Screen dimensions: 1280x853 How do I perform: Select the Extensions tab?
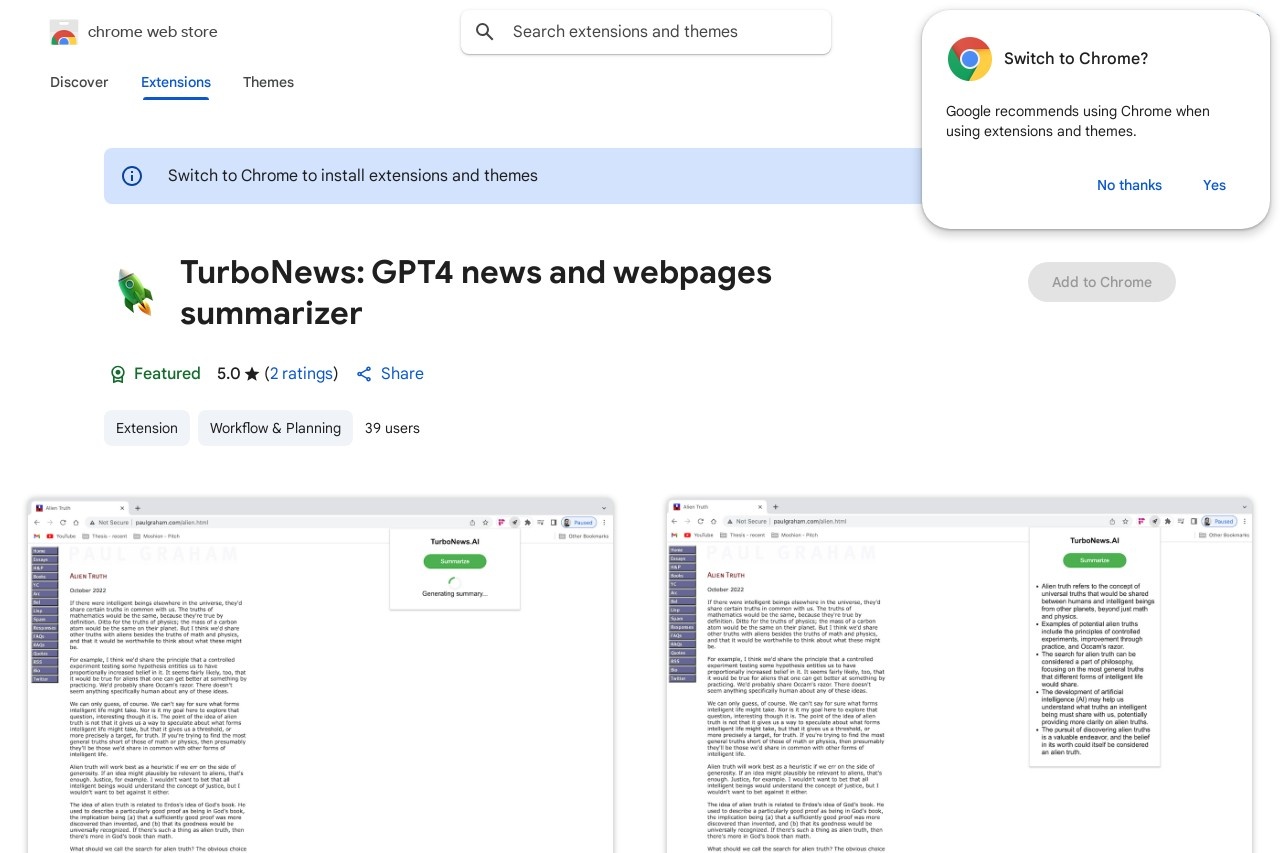coord(176,82)
